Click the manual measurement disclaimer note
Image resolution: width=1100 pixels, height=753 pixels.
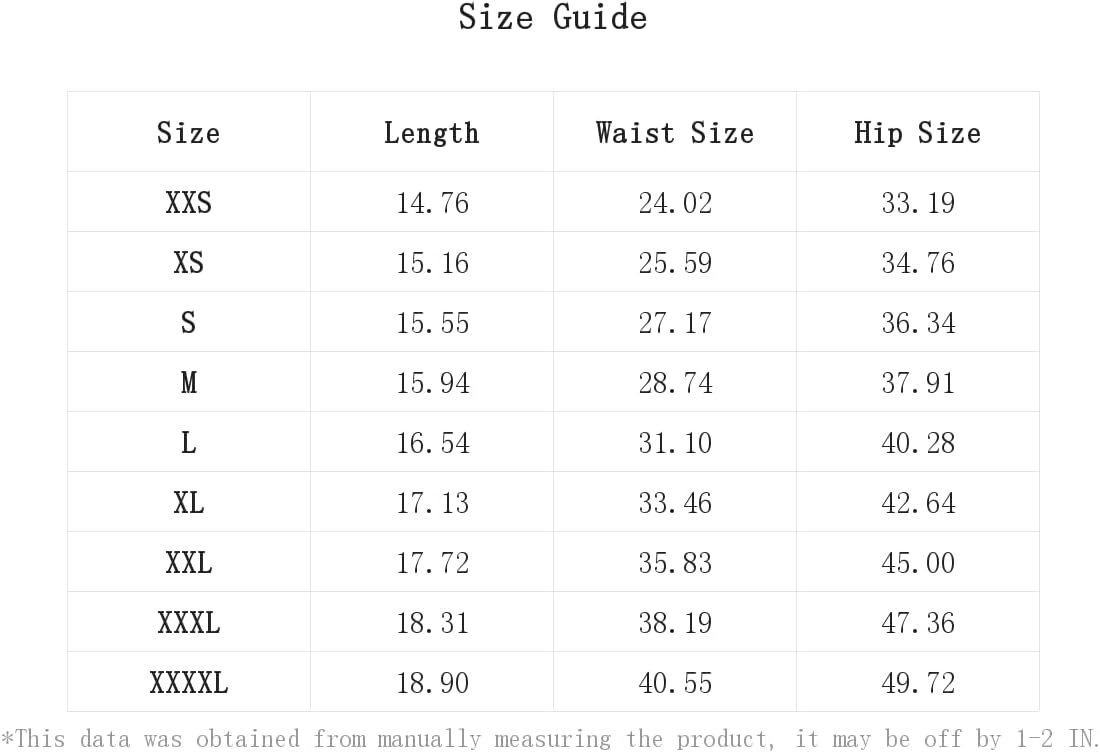click(549, 739)
